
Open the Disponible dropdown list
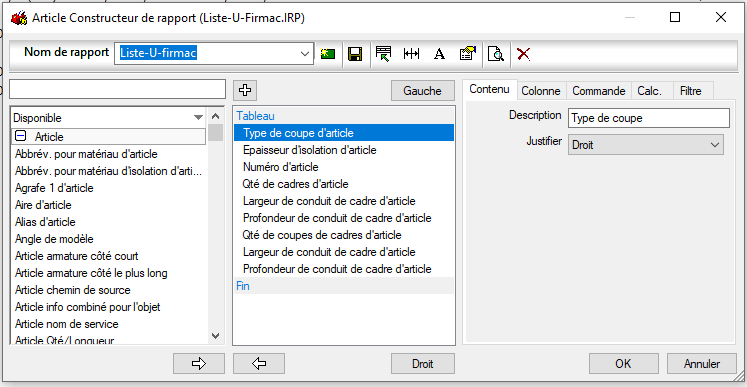pos(198,118)
